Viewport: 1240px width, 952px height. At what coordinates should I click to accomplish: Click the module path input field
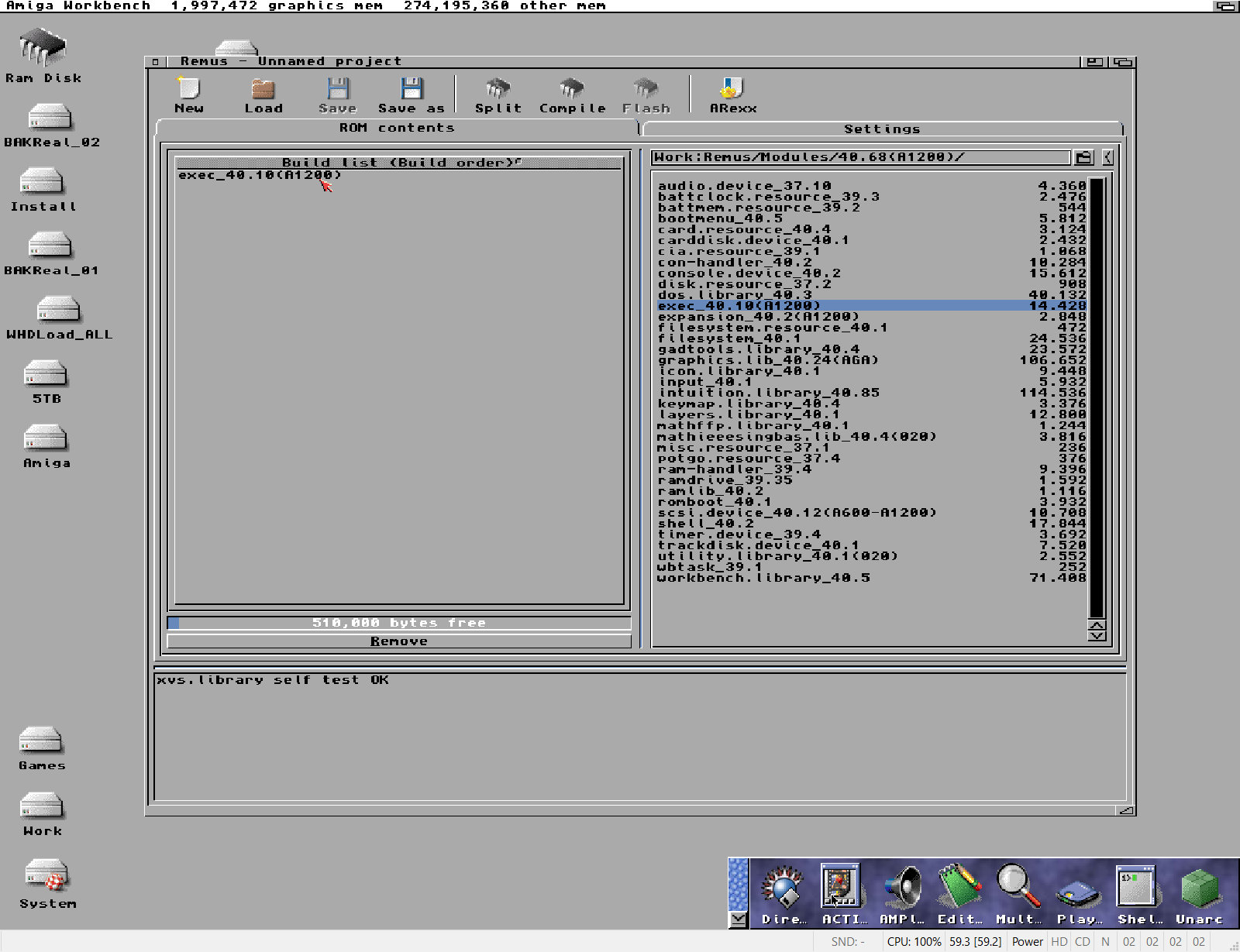pyautogui.click(x=860, y=157)
